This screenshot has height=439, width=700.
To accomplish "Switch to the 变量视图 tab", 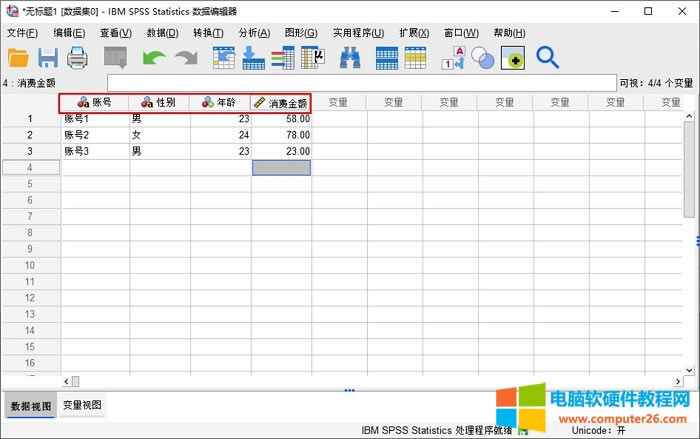I will pos(82,405).
